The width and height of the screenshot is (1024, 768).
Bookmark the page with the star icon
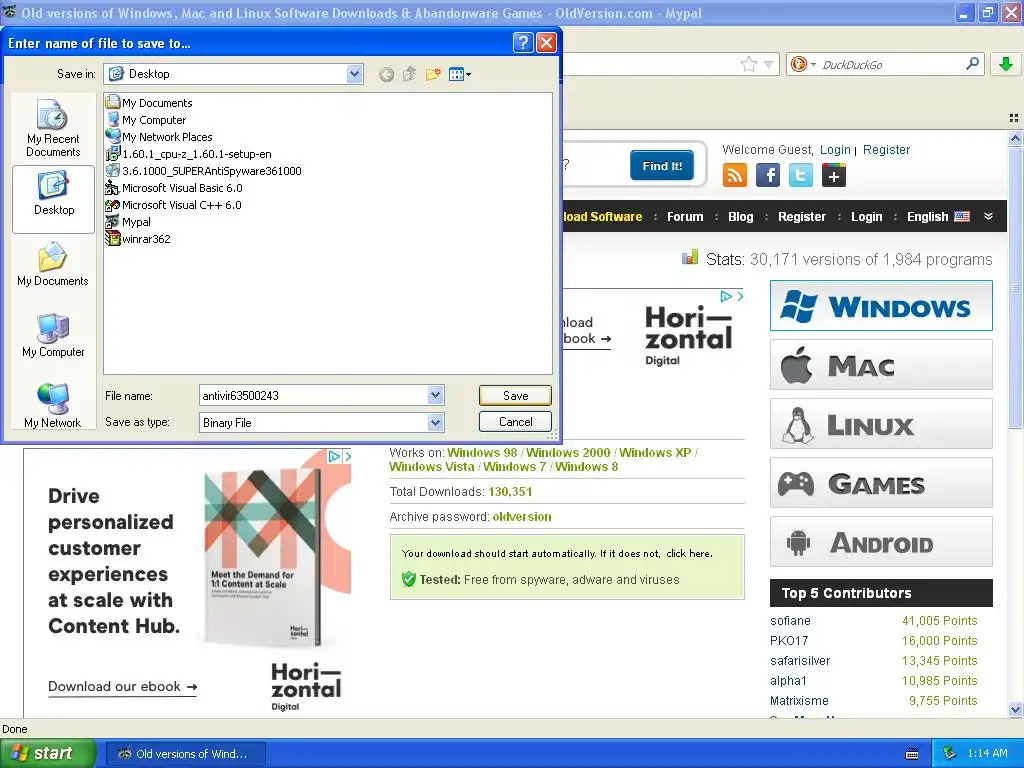(748, 64)
